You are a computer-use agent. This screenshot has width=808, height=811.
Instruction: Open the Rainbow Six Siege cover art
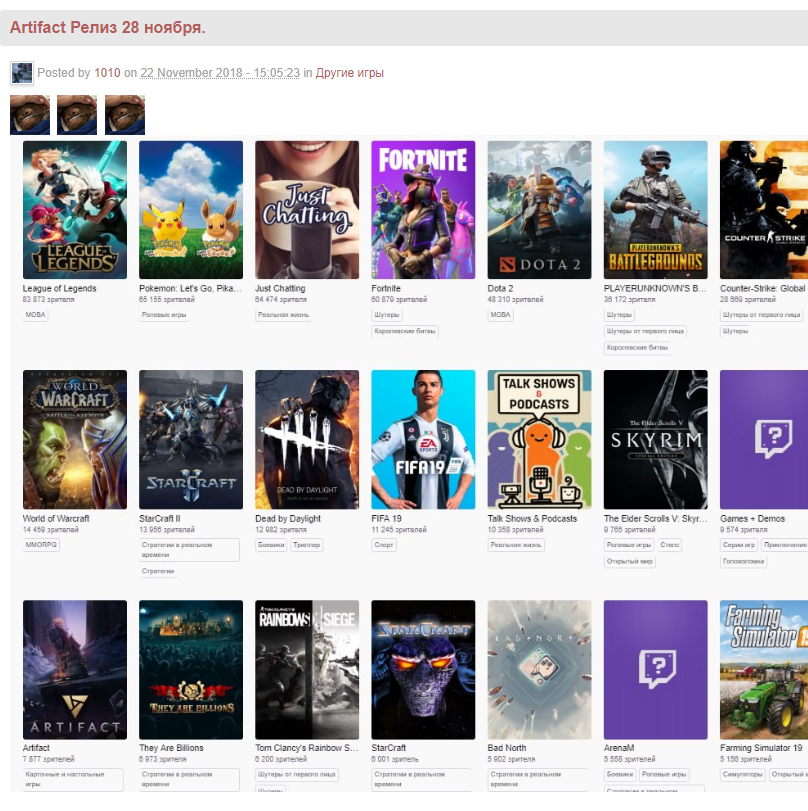307,670
